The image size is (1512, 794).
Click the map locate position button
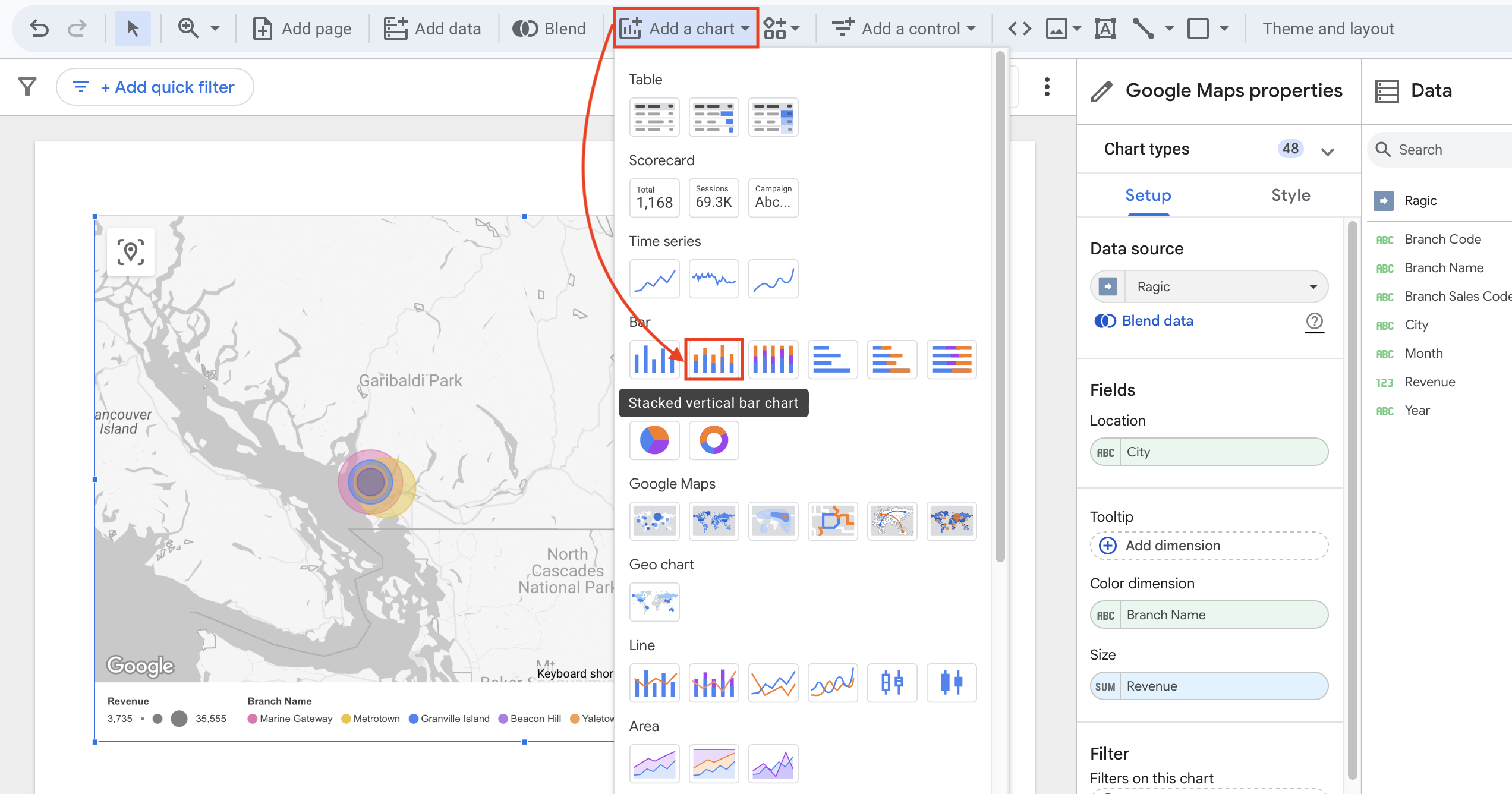(131, 252)
